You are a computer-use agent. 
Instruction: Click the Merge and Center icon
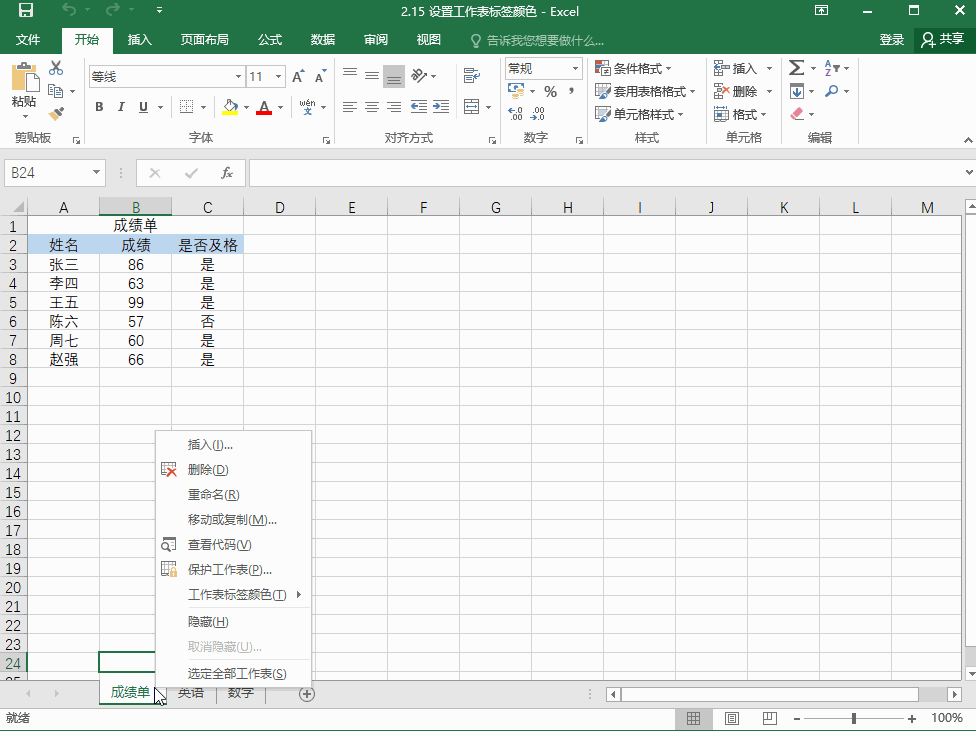(x=472, y=107)
